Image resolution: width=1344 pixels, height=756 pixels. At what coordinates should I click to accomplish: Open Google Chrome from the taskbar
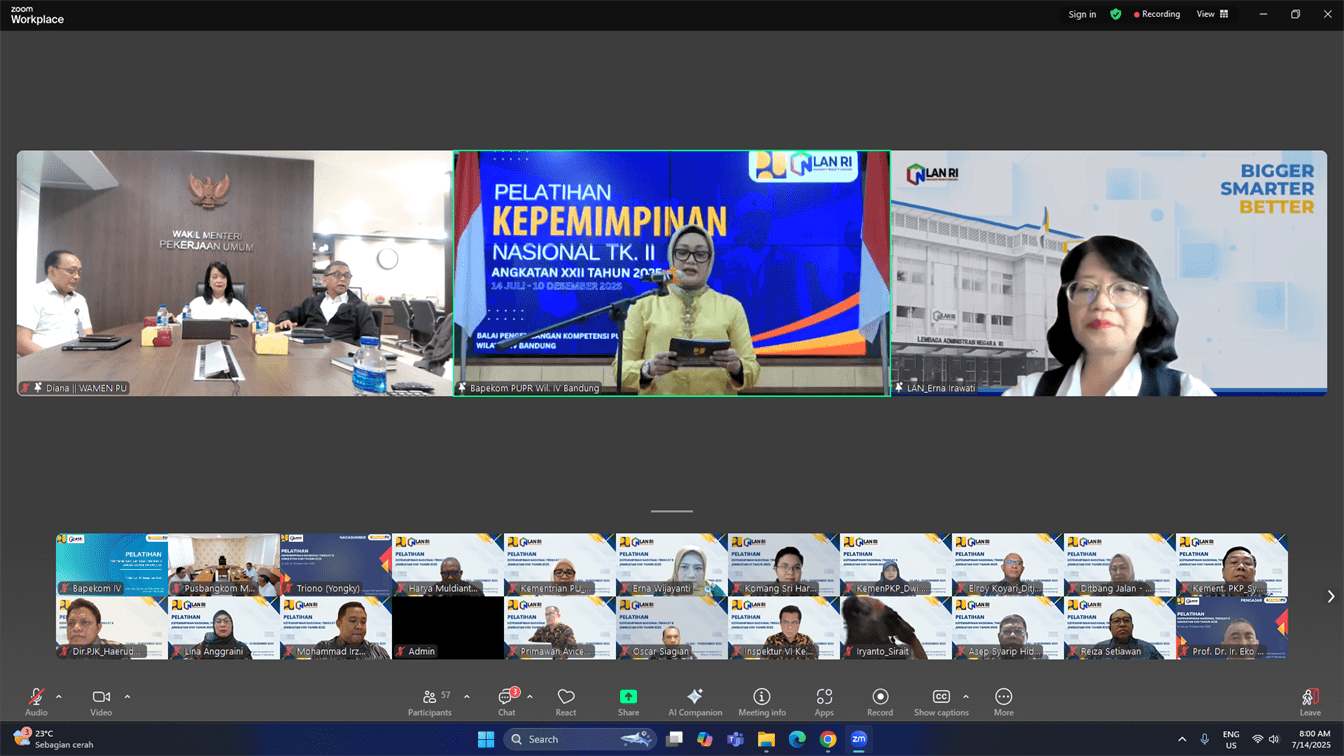tap(828, 739)
